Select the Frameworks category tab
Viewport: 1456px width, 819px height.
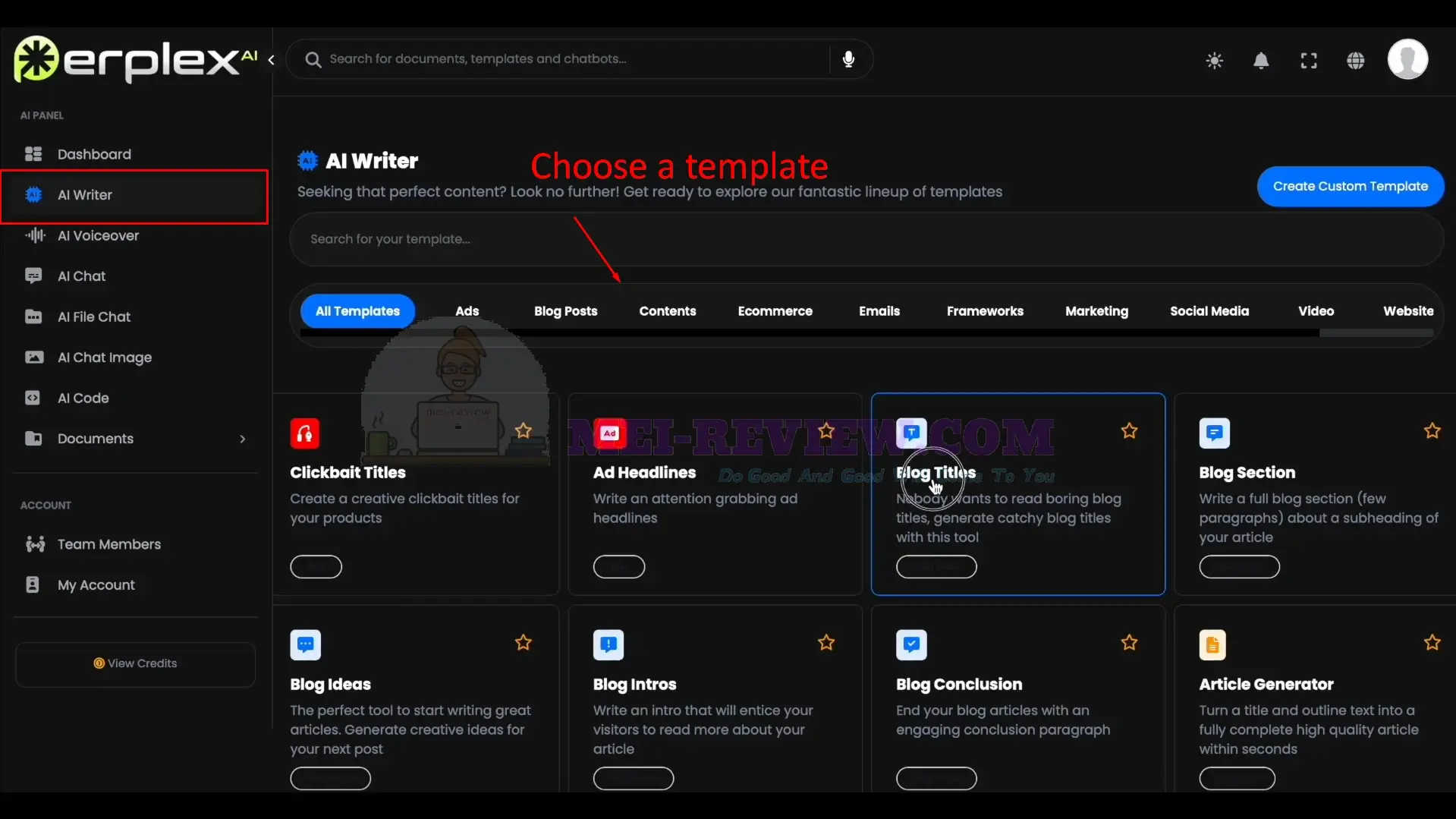pyautogui.click(x=985, y=311)
